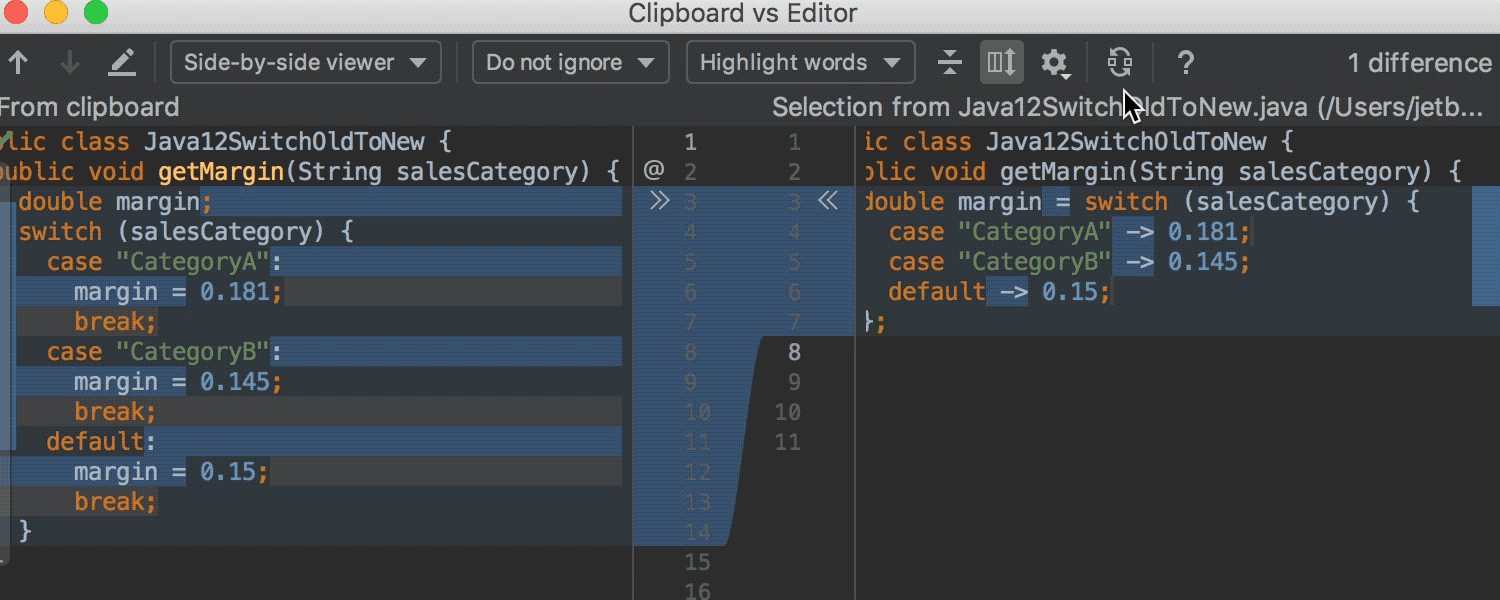
Task: Click Collapse unchanged fragments icon
Action: [949, 63]
